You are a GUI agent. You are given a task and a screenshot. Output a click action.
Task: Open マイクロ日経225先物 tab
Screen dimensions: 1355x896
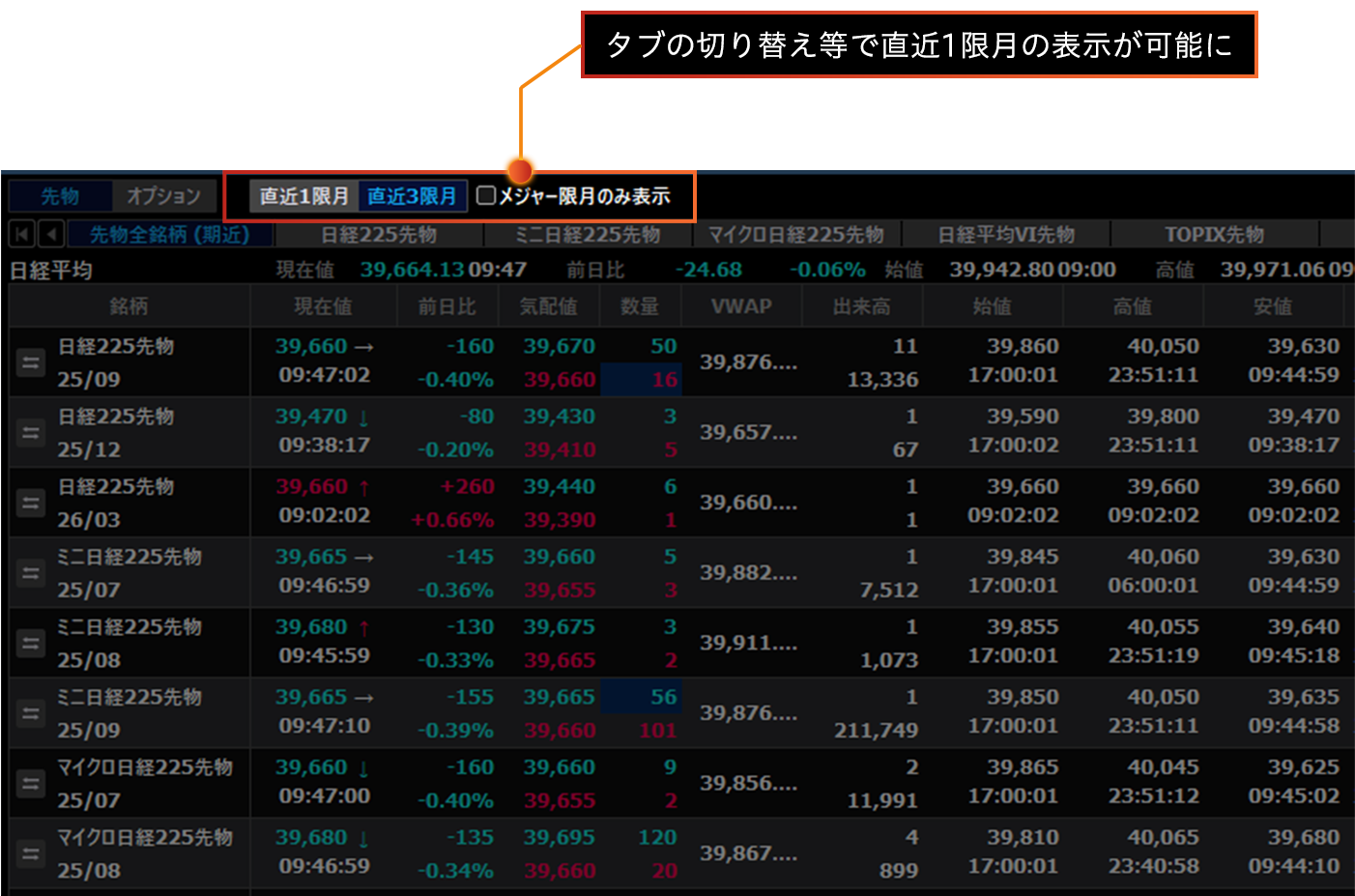(x=796, y=235)
